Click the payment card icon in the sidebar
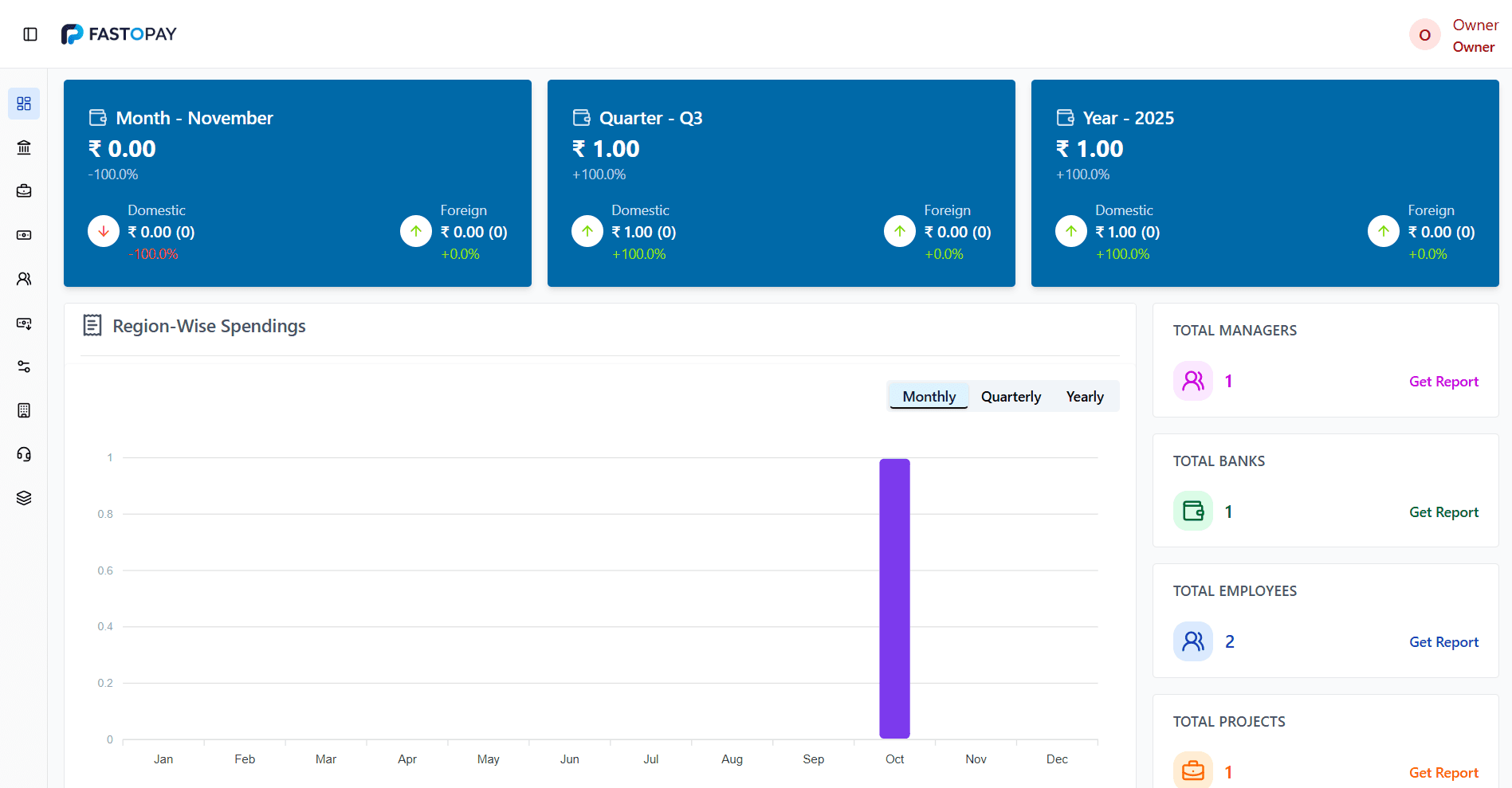This screenshot has width=1512, height=788. 23,235
